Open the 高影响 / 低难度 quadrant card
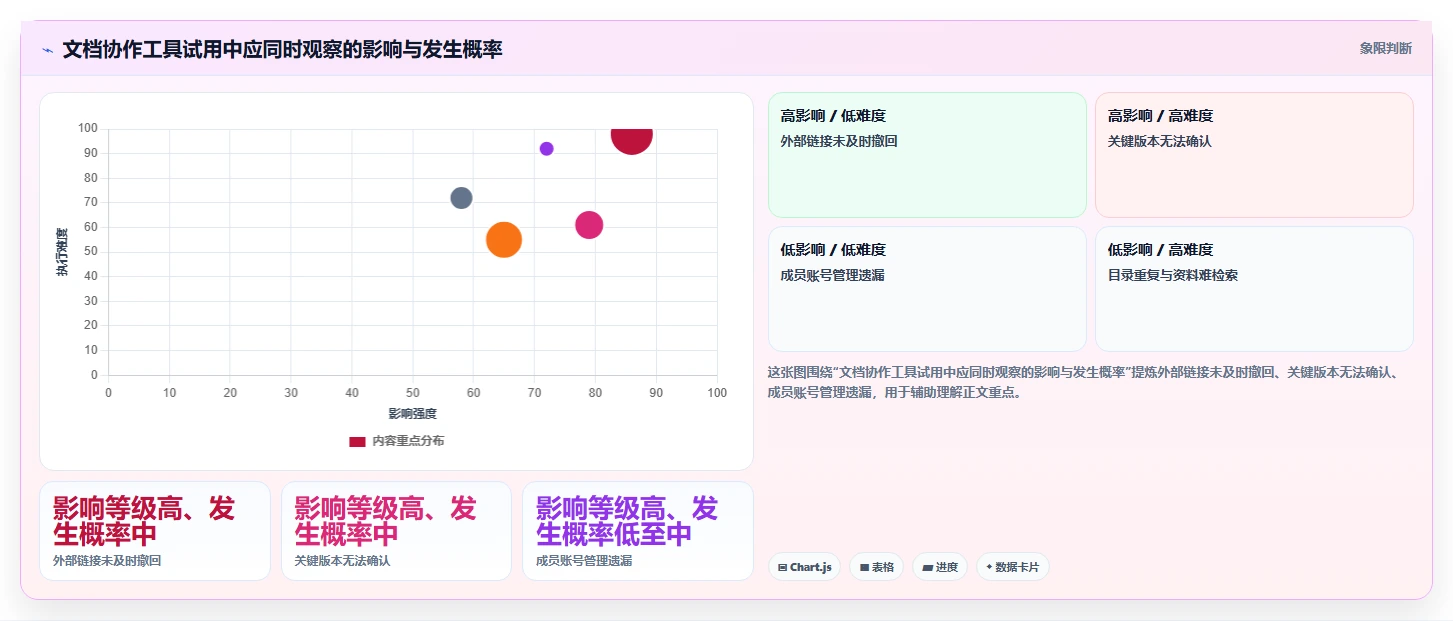Image resolution: width=1453 pixels, height=621 pixels. (927, 155)
